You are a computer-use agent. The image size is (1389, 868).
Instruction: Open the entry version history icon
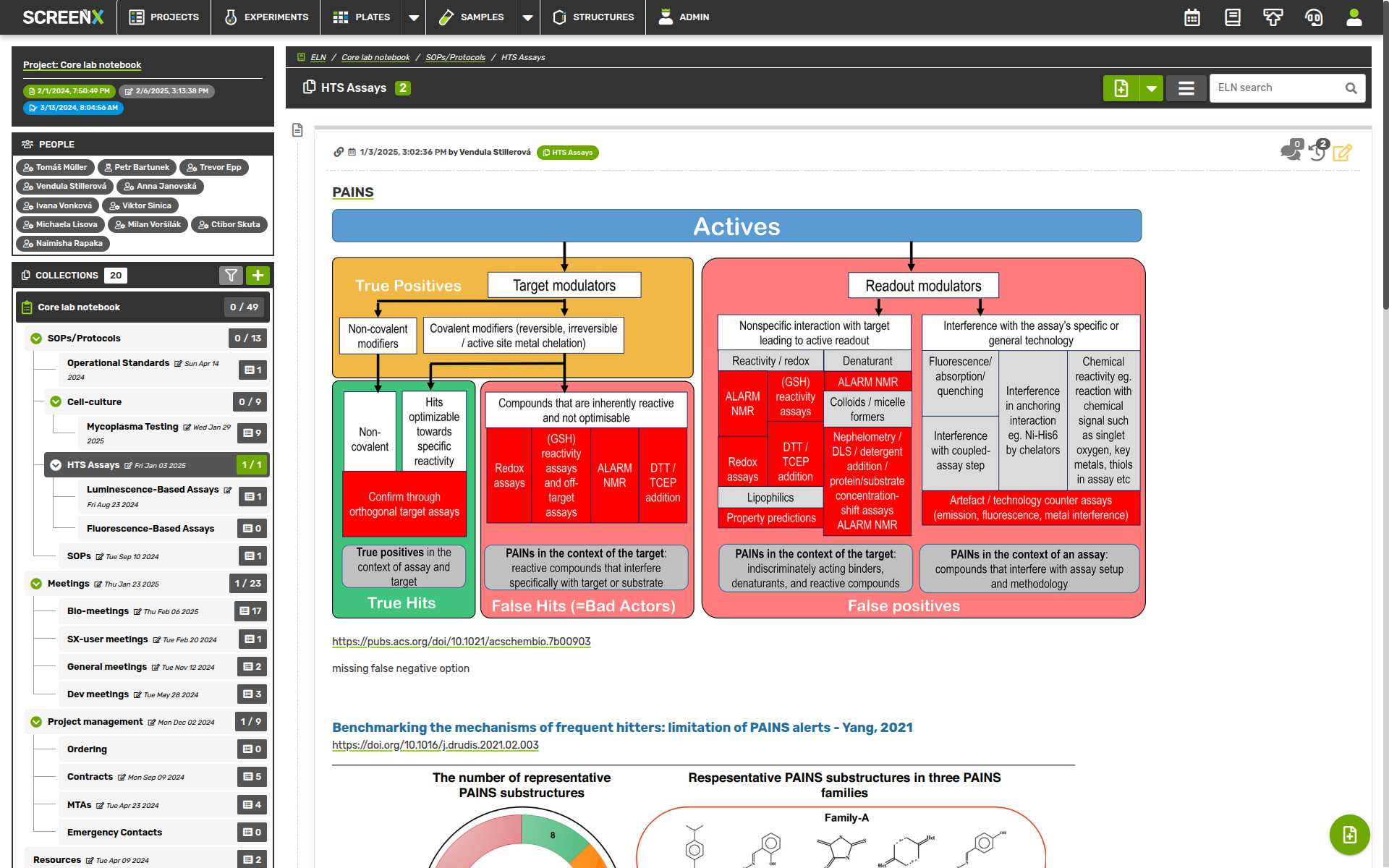coord(1317,151)
